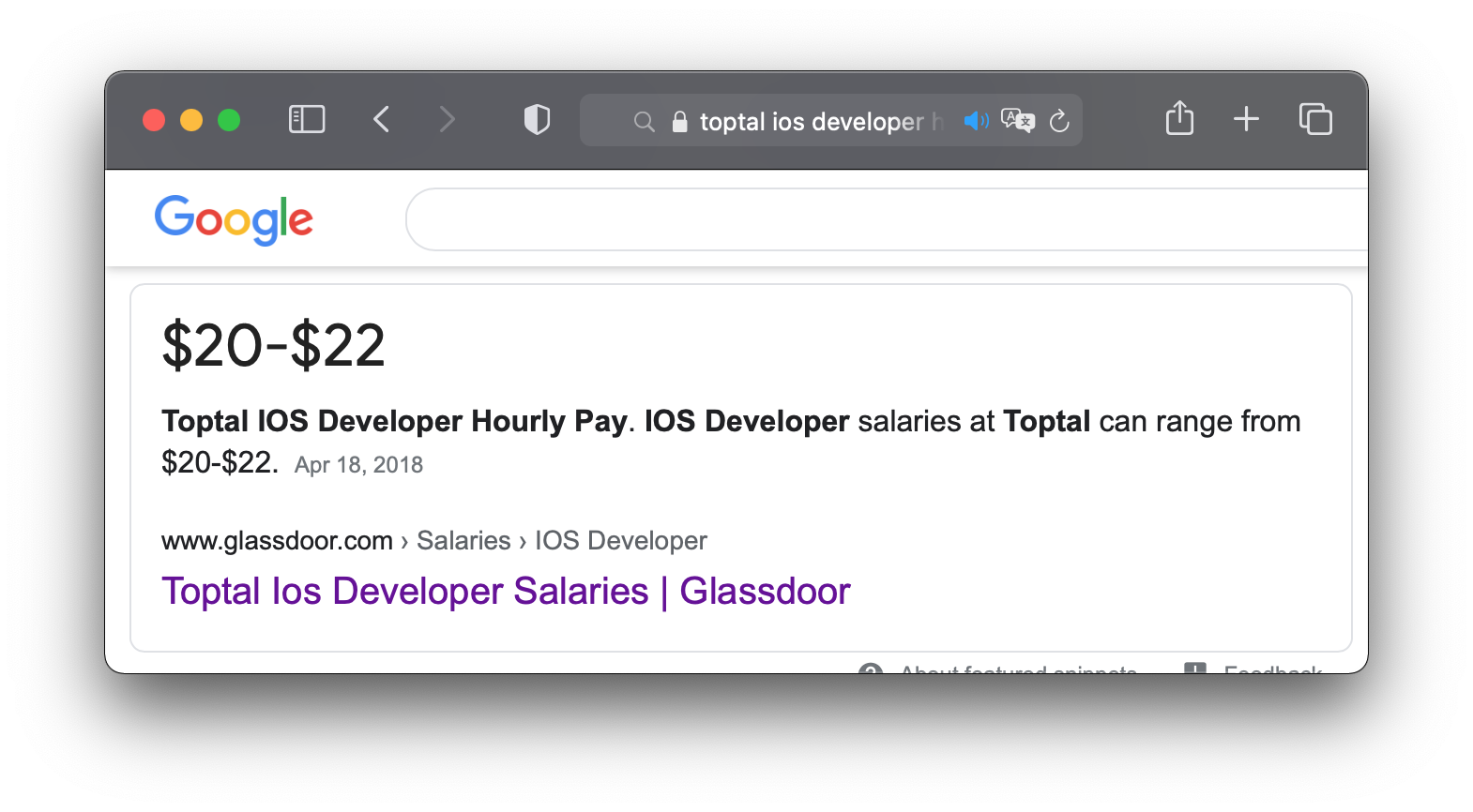
Task: Go forward to the next page
Action: tap(447, 120)
